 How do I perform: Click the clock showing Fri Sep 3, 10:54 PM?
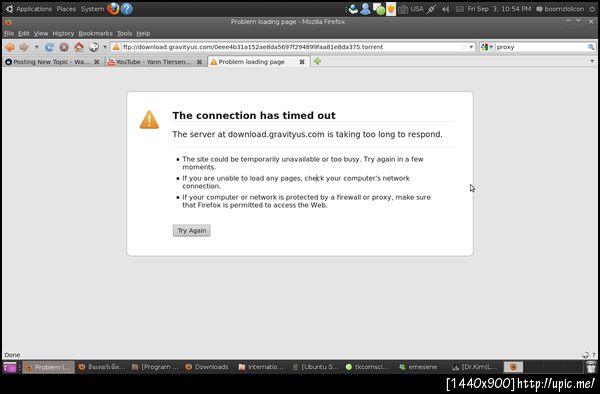pos(499,9)
